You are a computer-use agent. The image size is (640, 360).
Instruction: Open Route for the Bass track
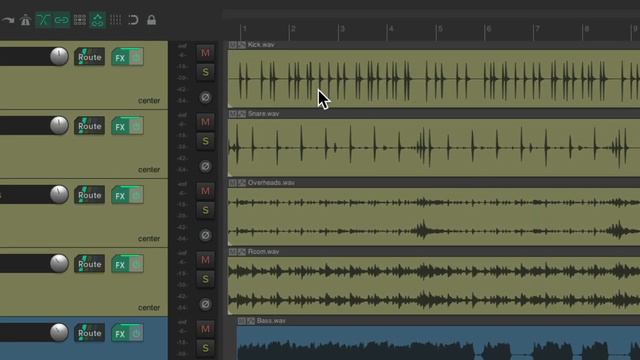pos(89,333)
